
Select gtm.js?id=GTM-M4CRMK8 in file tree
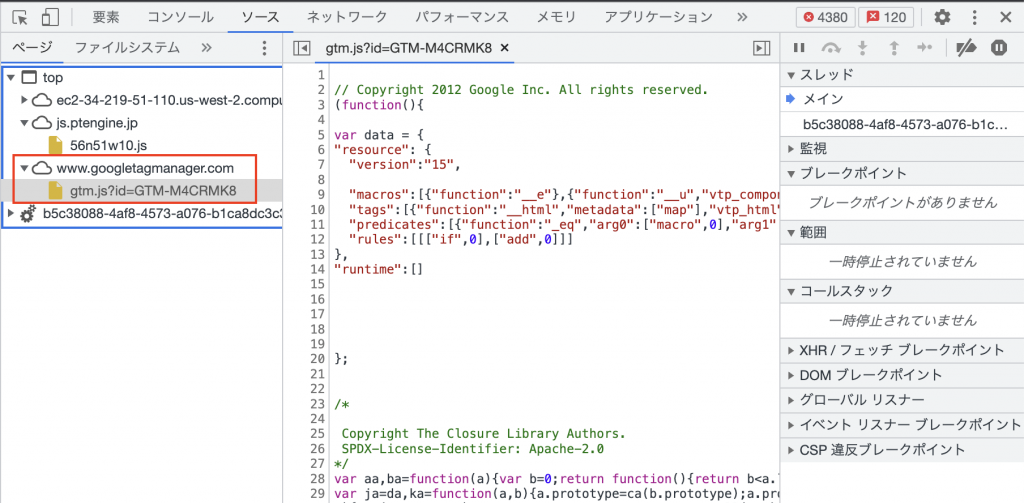pyautogui.click(x=153, y=191)
